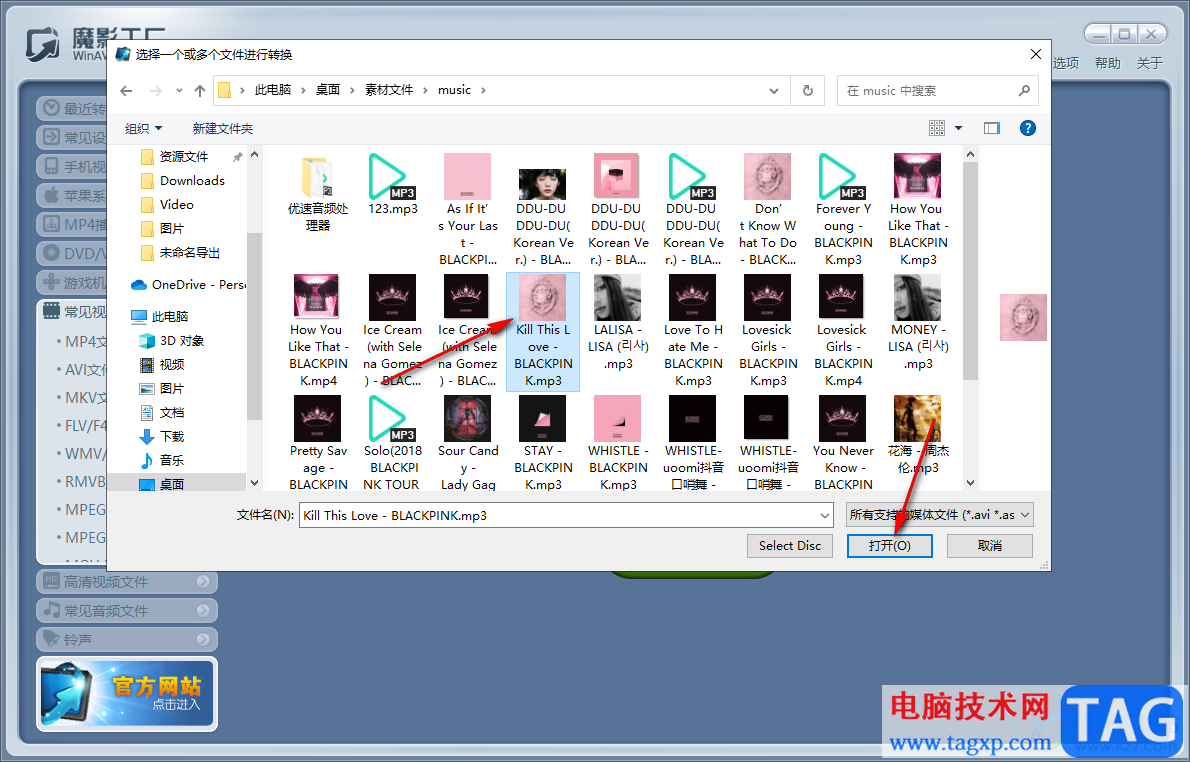Open view options dropdown arrow
1190x762 pixels.
959,128
